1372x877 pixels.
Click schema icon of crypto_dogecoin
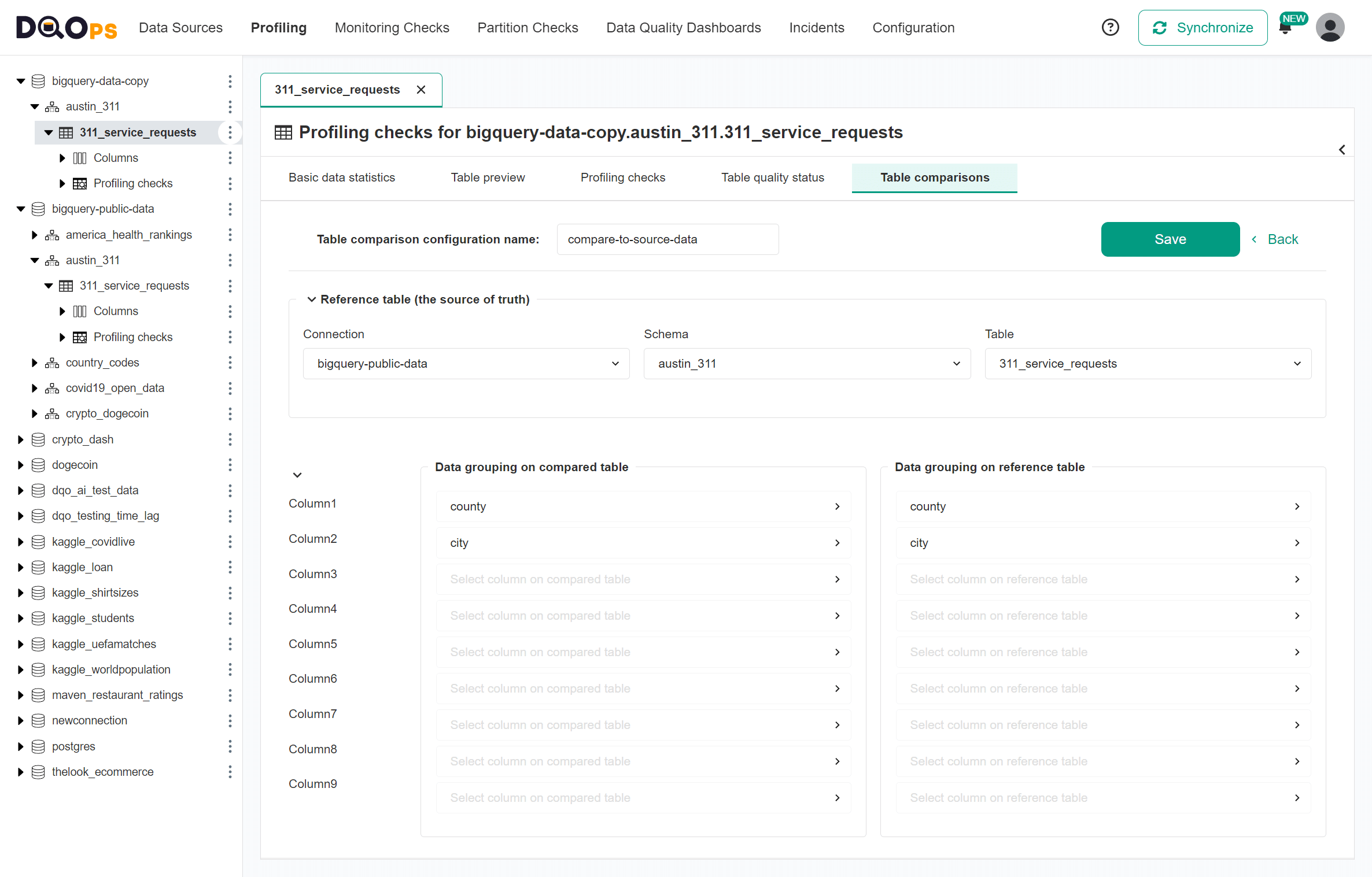click(52, 413)
